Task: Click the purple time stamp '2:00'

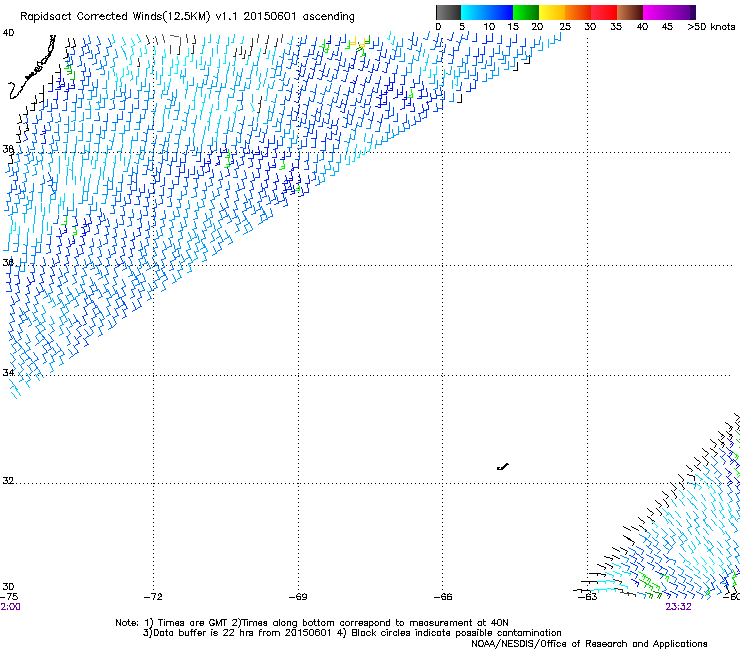Action: pyautogui.click(x=10, y=607)
